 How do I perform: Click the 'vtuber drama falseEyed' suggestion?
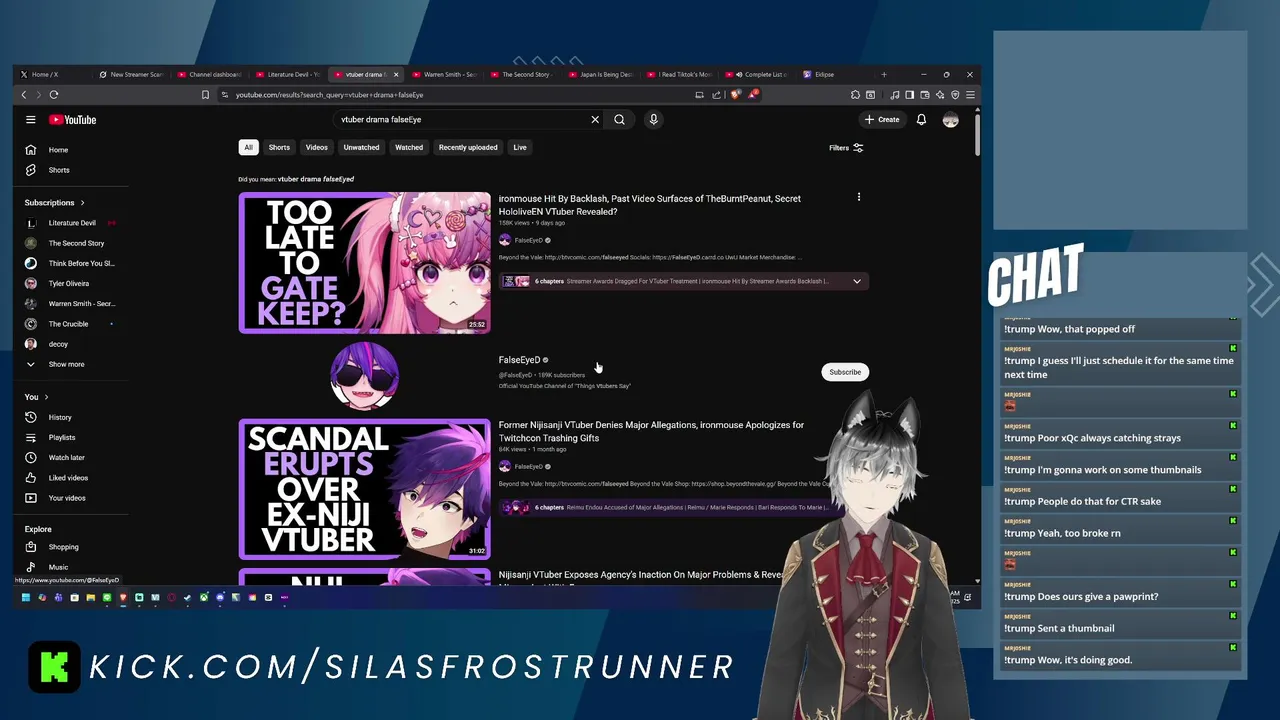316,179
